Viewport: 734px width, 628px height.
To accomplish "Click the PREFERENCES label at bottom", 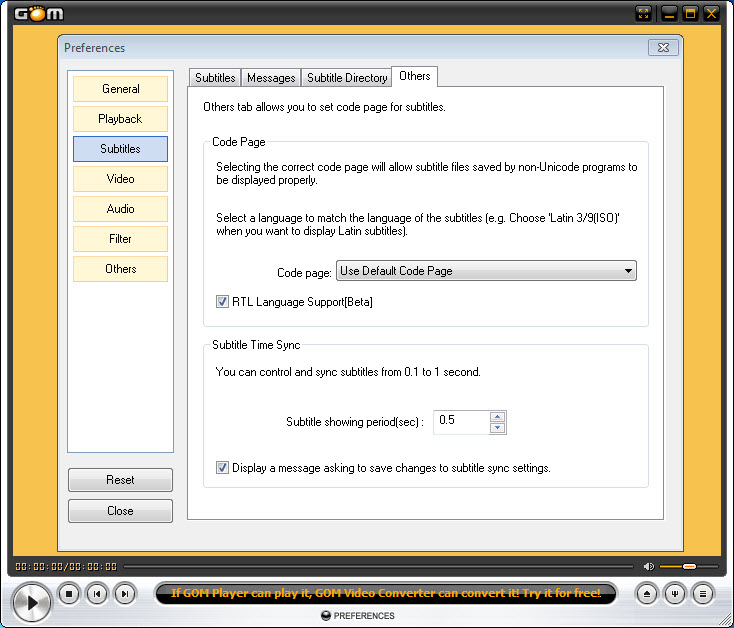I will point(364,616).
